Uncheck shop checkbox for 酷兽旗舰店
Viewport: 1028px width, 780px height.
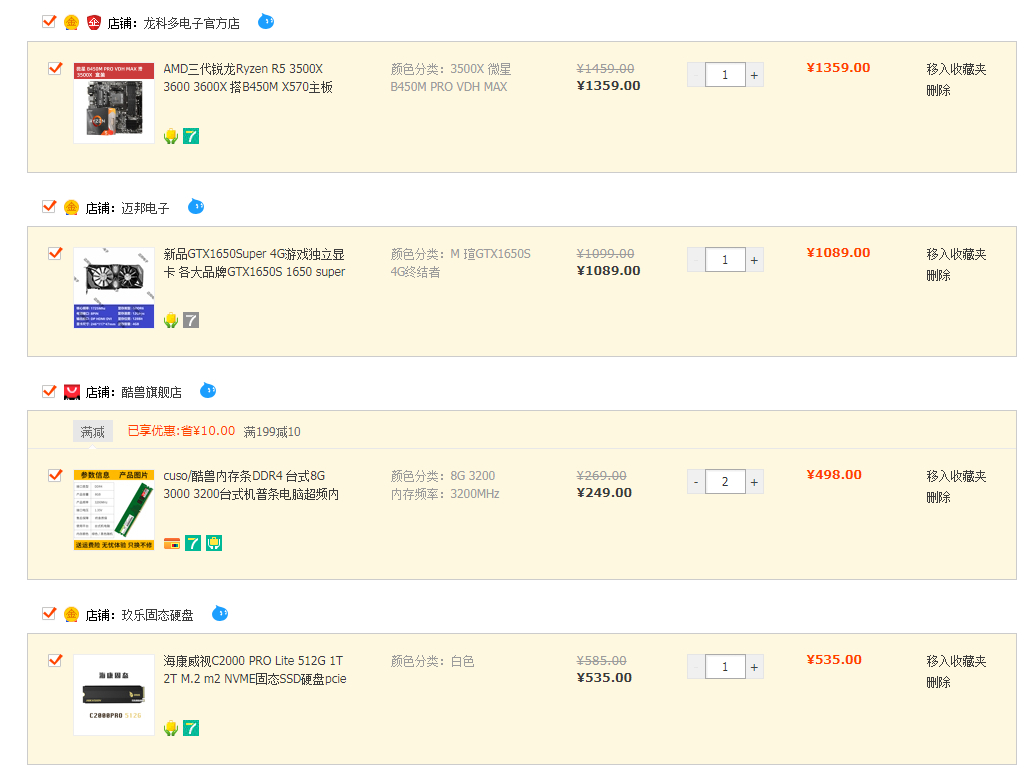pos(49,391)
